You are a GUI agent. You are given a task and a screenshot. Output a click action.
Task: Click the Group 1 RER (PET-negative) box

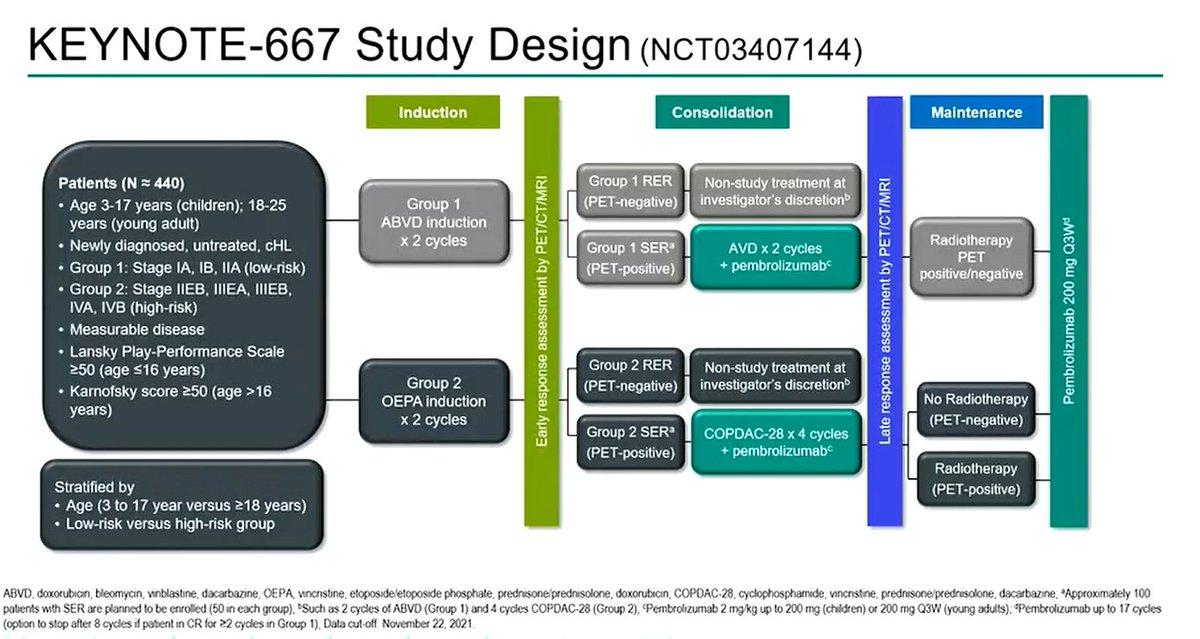pyautogui.click(x=631, y=193)
